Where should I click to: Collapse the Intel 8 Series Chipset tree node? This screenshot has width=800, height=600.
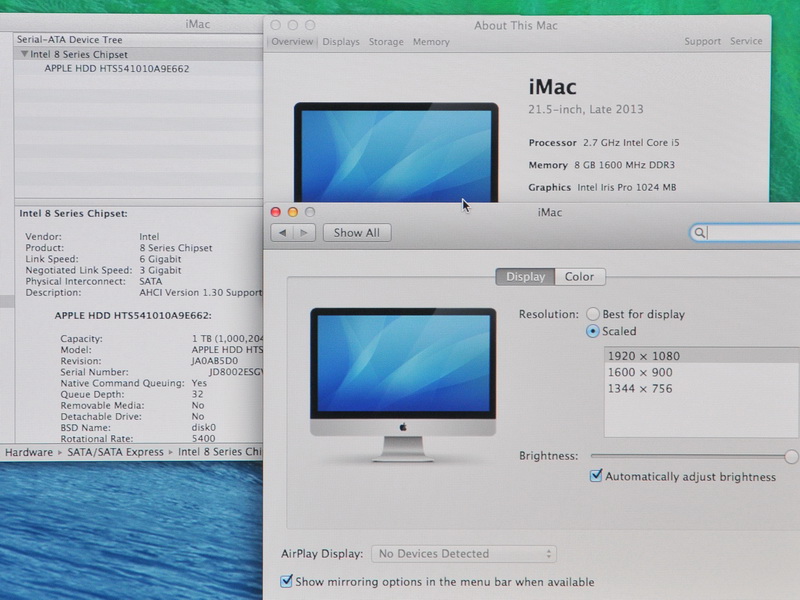click(24, 54)
